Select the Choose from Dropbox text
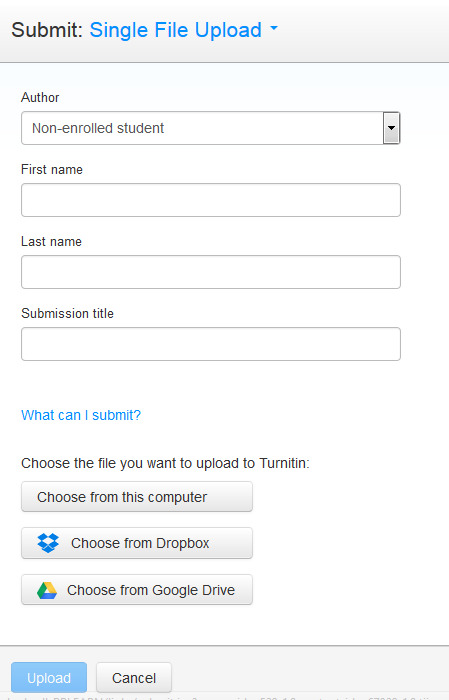 (140, 543)
